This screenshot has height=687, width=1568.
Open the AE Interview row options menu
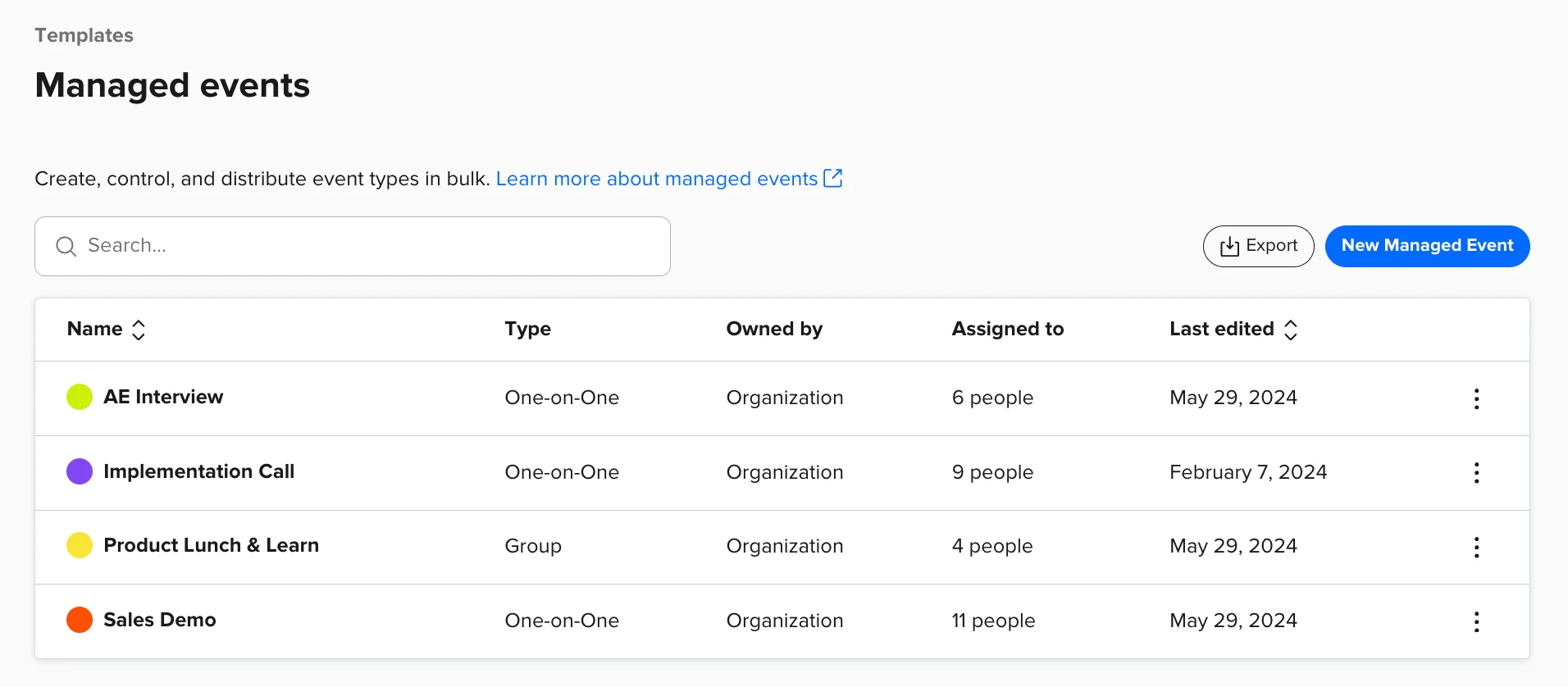(x=1476, y=398)
